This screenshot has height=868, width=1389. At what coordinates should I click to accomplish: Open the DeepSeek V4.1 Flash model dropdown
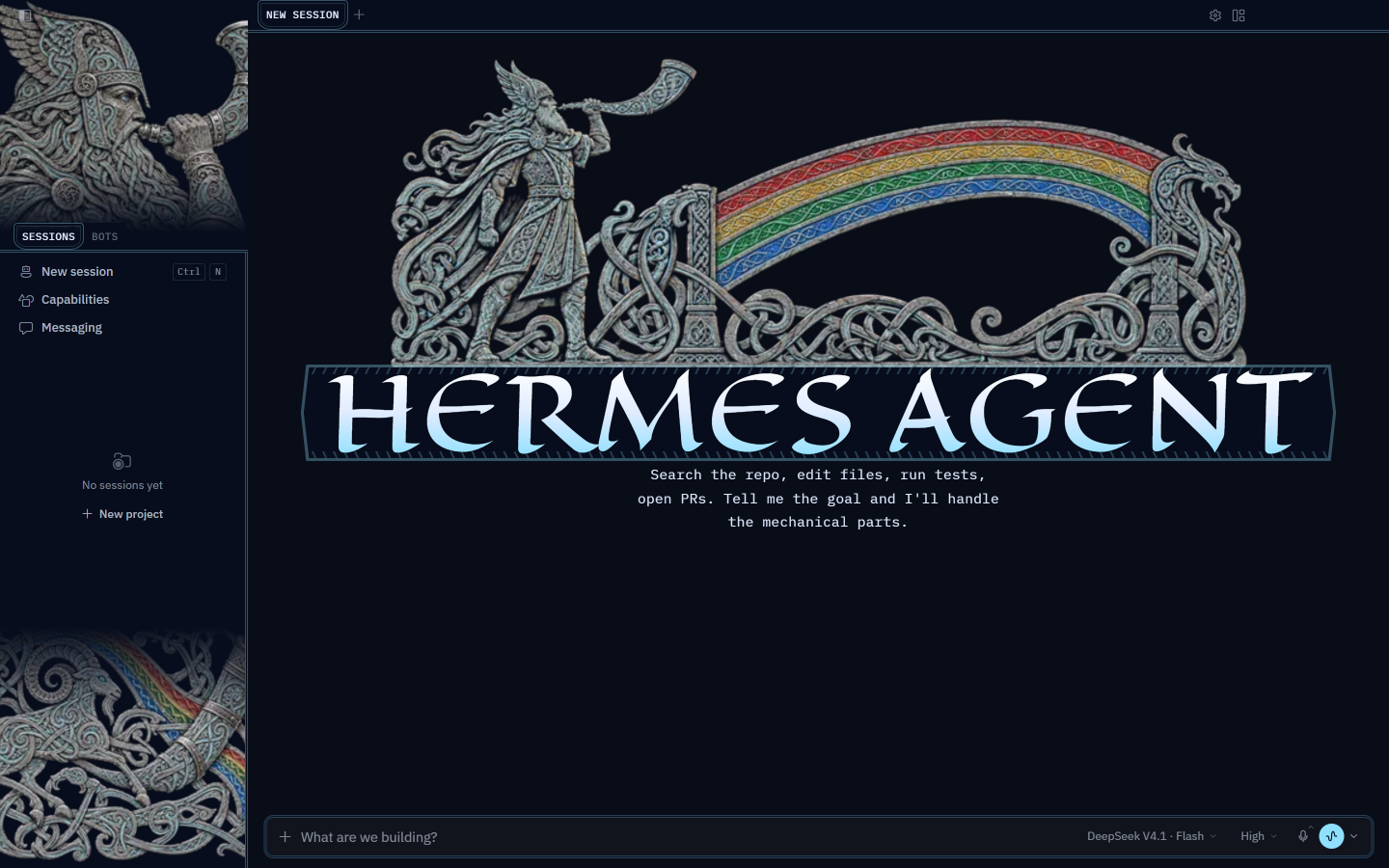(x=1152, y=836)
